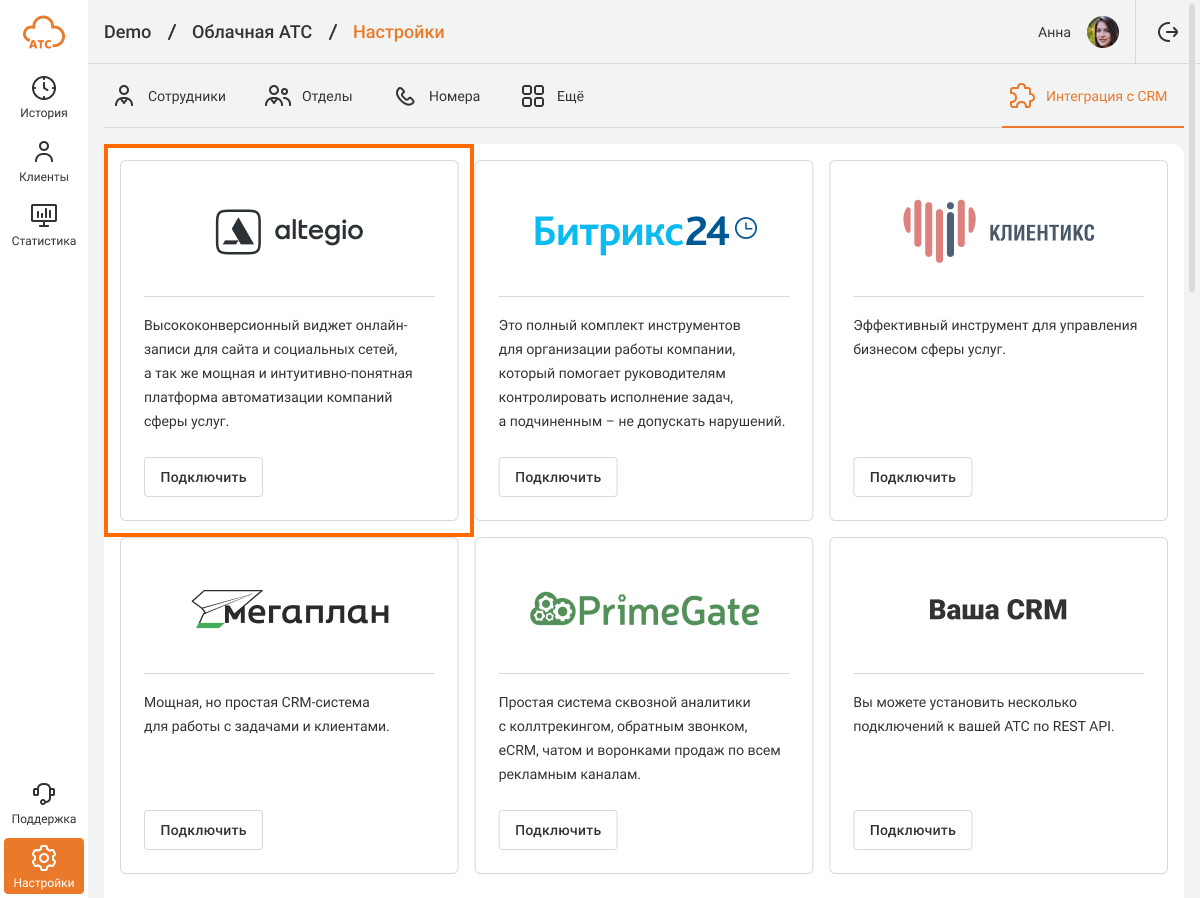Image resolution: width=1200 pixels, height=898 pixels.
Task: Click the logout arrow icon
Action: 1167,32
